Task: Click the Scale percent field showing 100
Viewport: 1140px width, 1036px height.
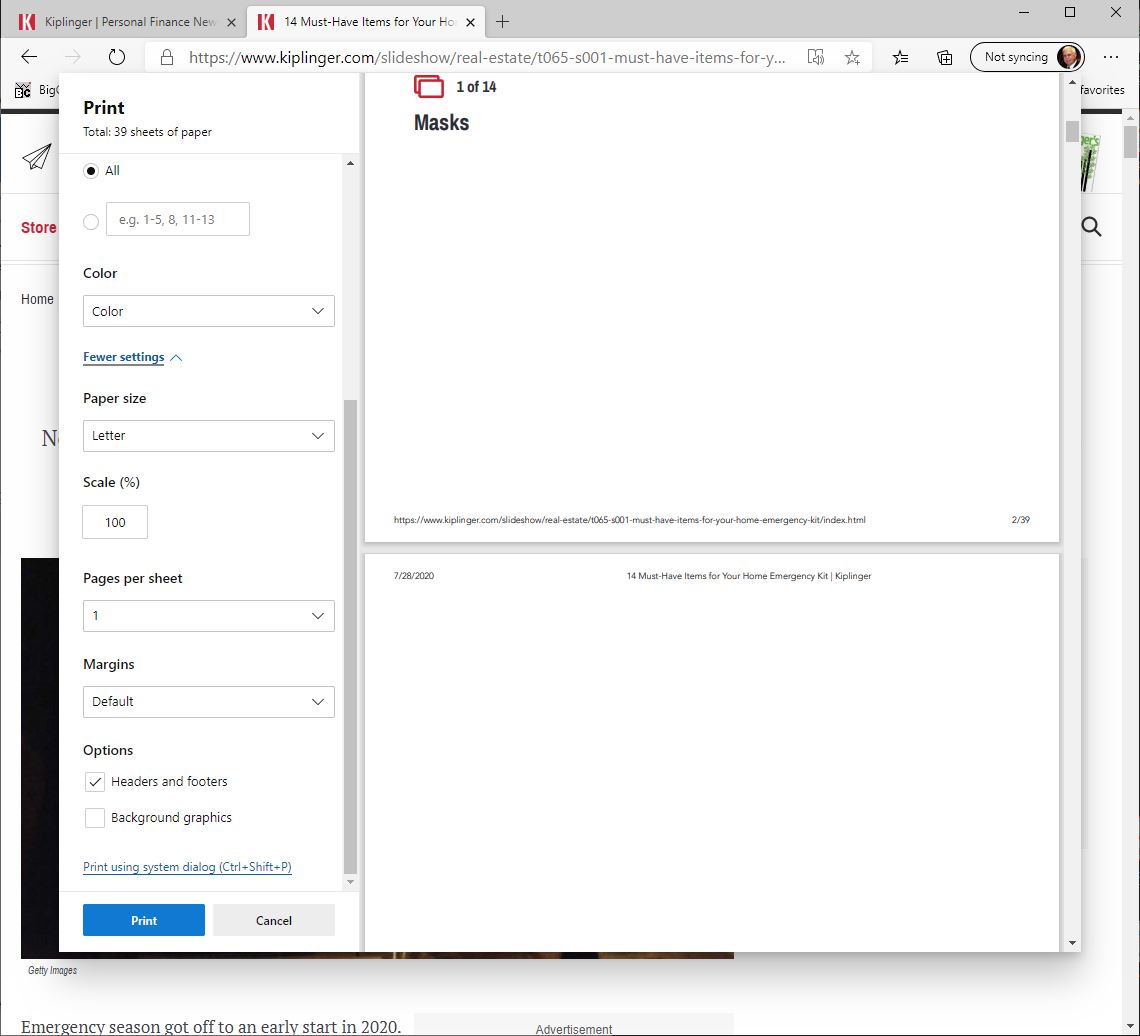Action: point(115,522)
